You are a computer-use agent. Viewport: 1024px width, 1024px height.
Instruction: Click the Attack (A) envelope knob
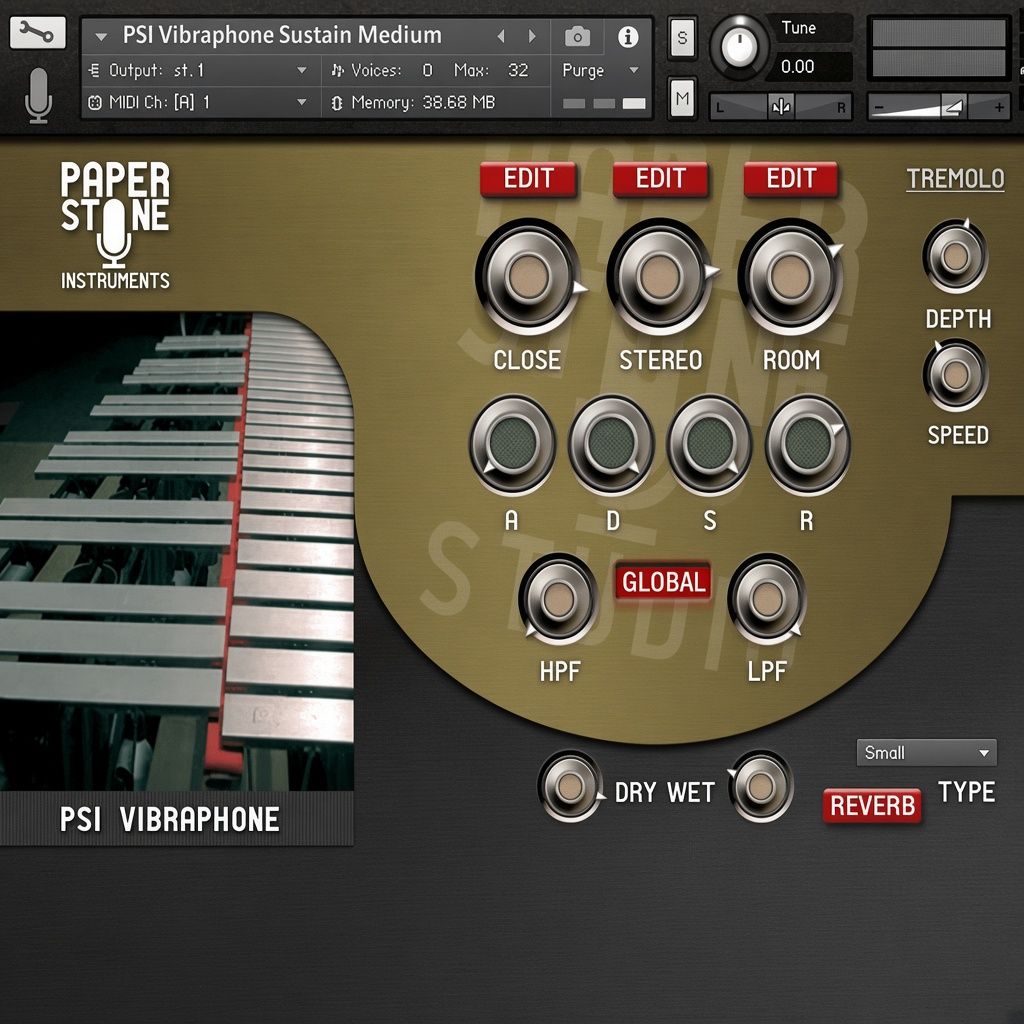tap(513, 444)
